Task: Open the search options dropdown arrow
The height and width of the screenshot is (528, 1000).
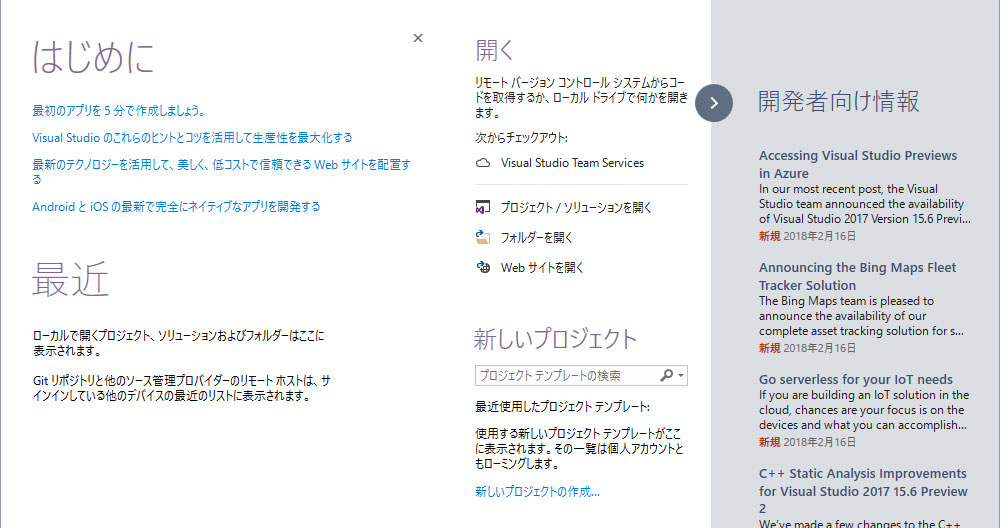Action: (x=681, y=376)
